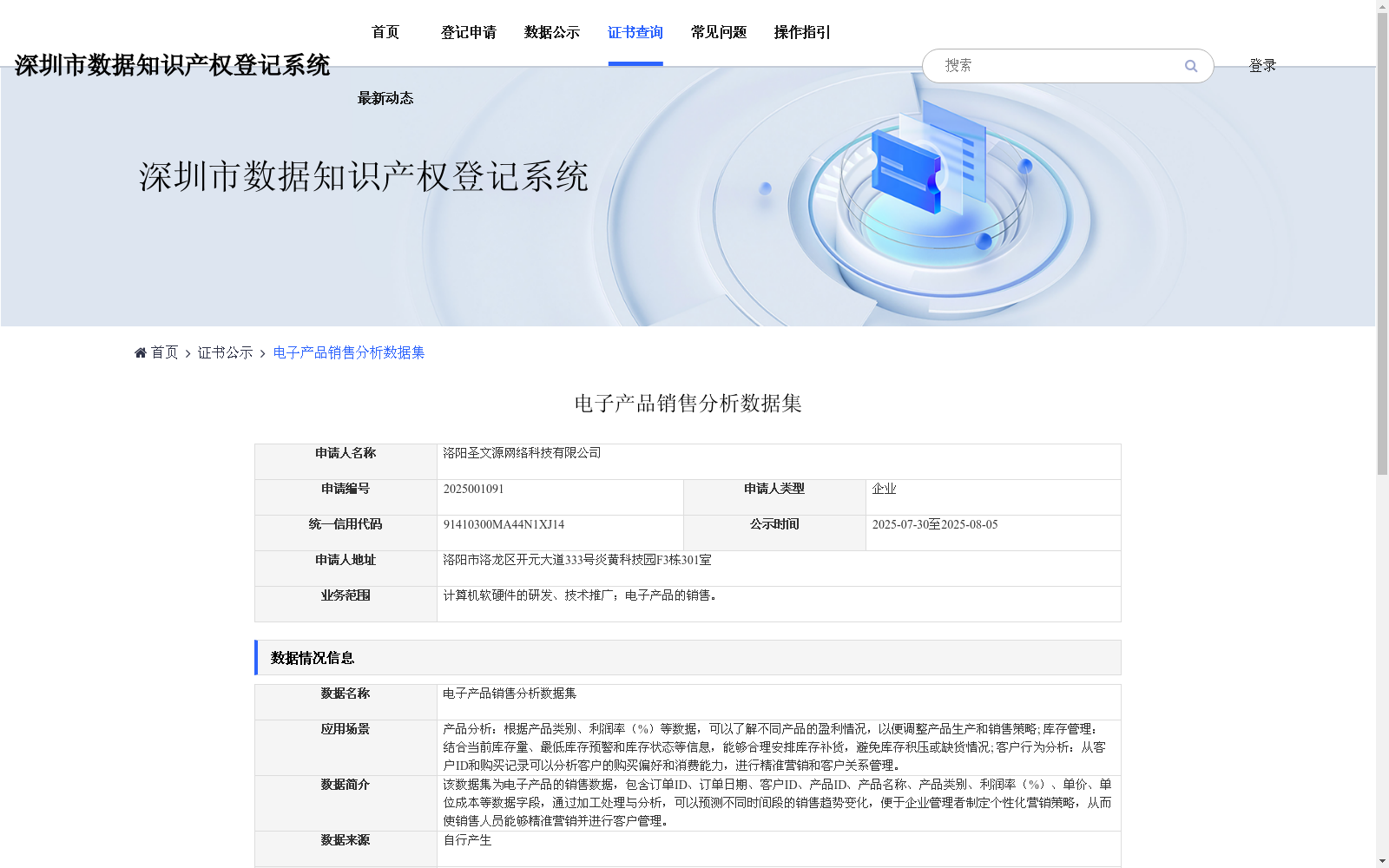Screen dimensions: 1389x868
Task: Open the 首页 navigation menu item
Action: [x=385, y=32]
